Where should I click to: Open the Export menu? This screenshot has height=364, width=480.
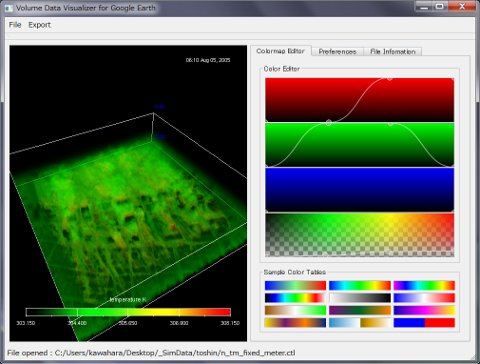click(x=40, y=25)
